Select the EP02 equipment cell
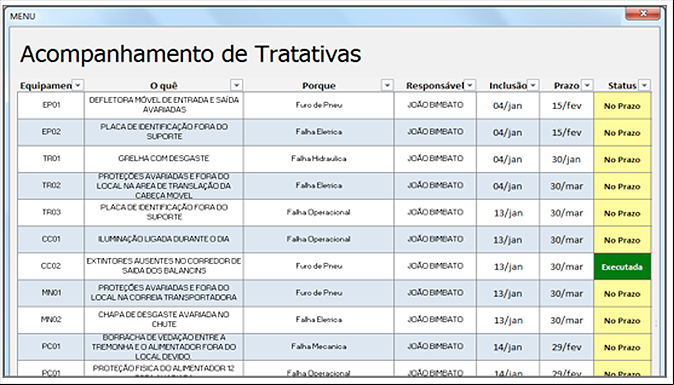Screen dimensions: 674x385 click(x=51, y=132)
